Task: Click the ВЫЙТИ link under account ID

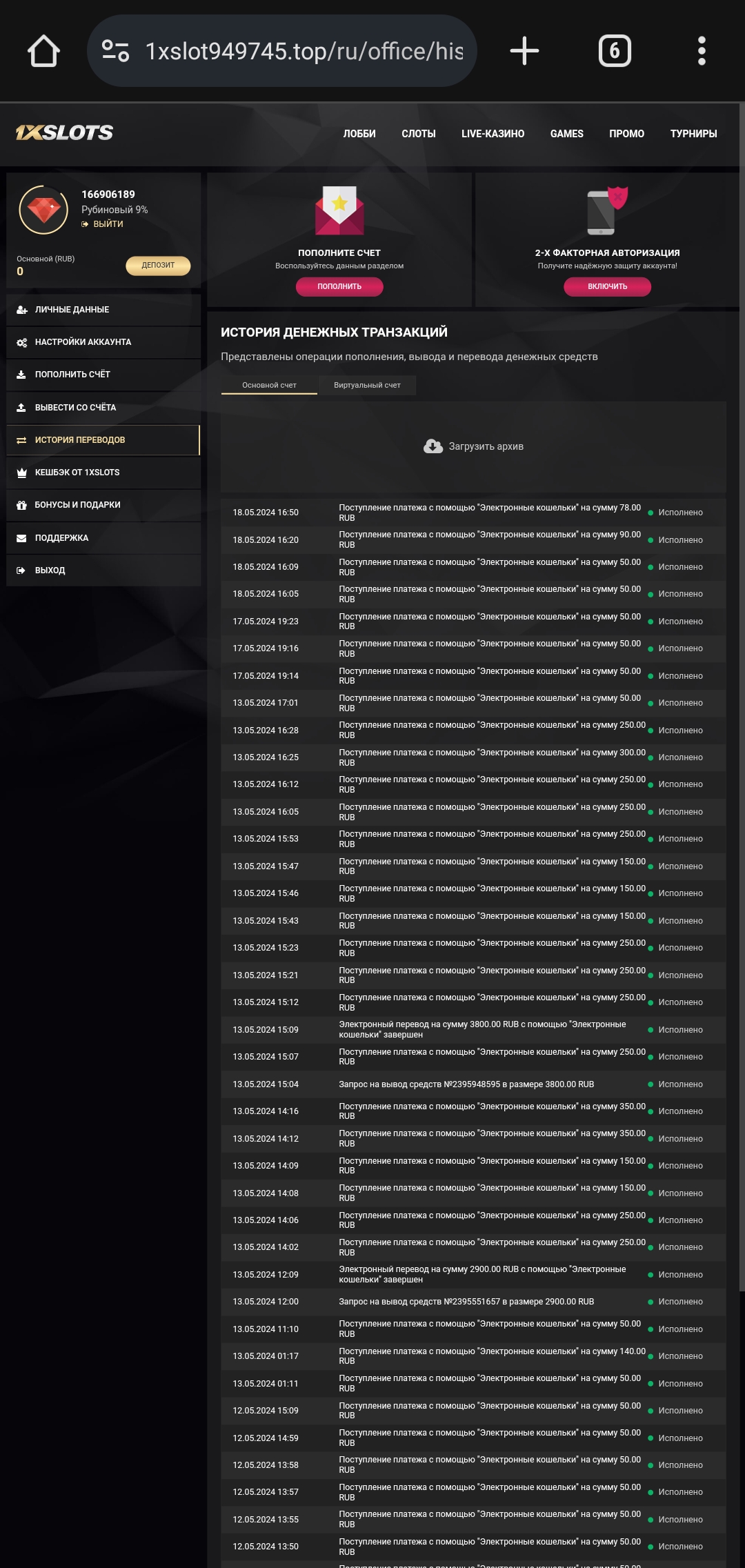Action: pos(108,224)
